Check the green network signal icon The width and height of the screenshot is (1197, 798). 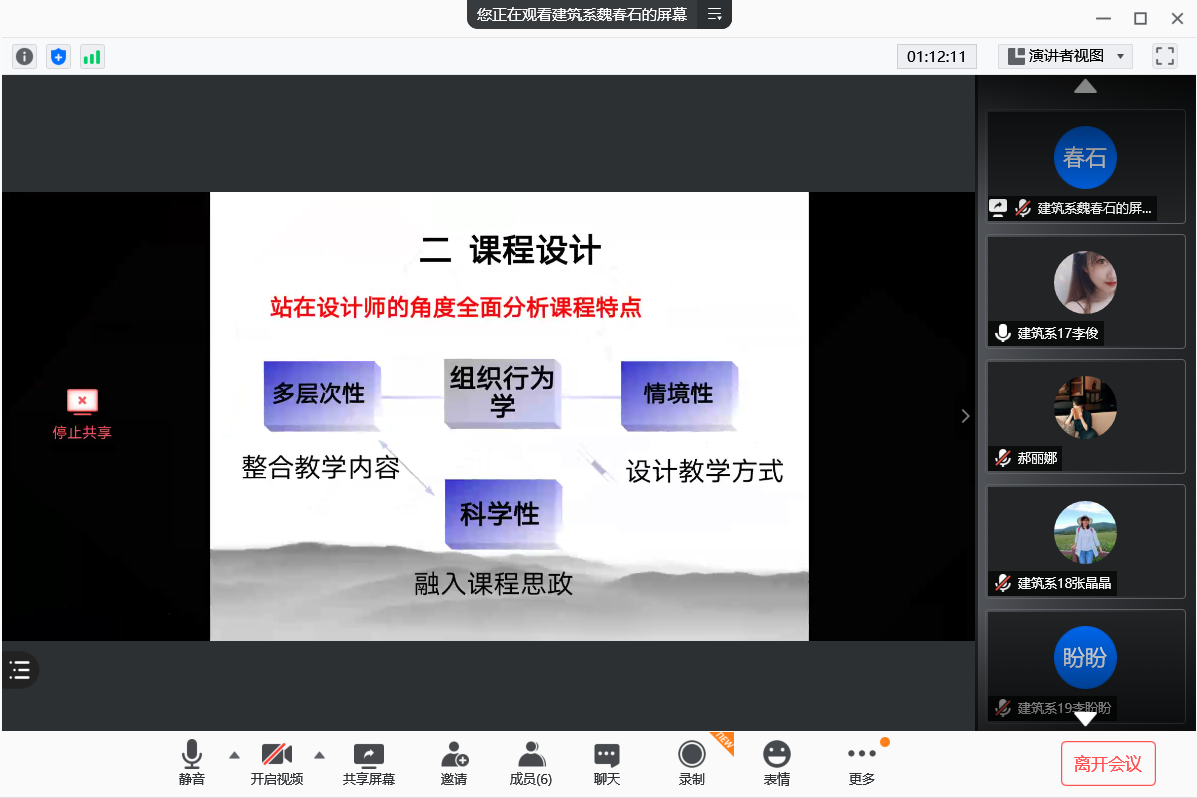coord(92,57)
